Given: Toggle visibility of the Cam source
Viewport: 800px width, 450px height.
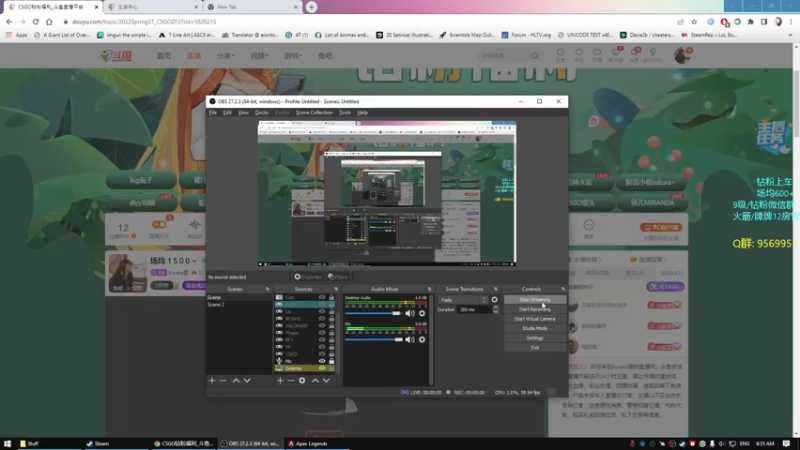Looking at the screenshot, I should click(x=322, y=297).
